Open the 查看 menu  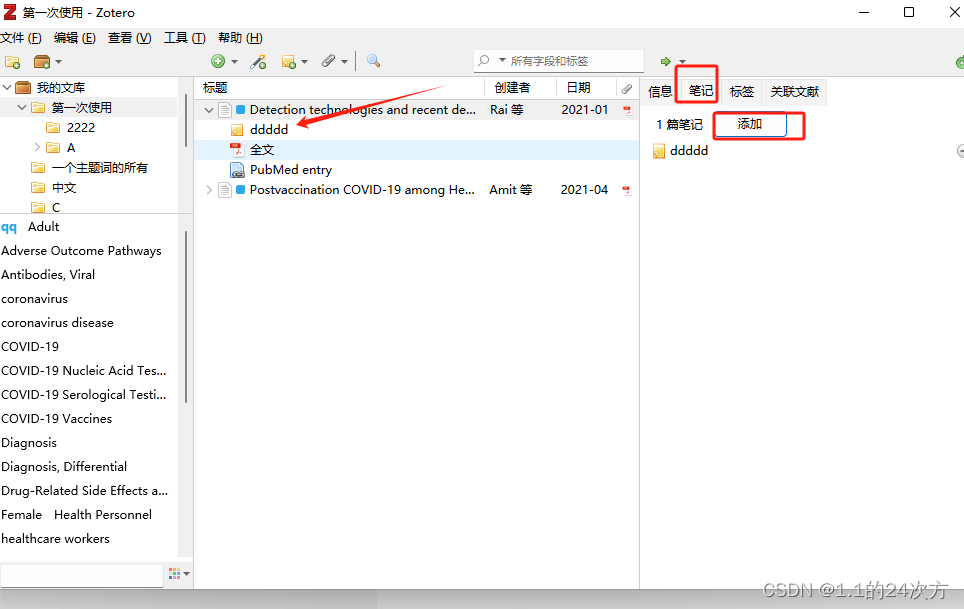(129, 38)
